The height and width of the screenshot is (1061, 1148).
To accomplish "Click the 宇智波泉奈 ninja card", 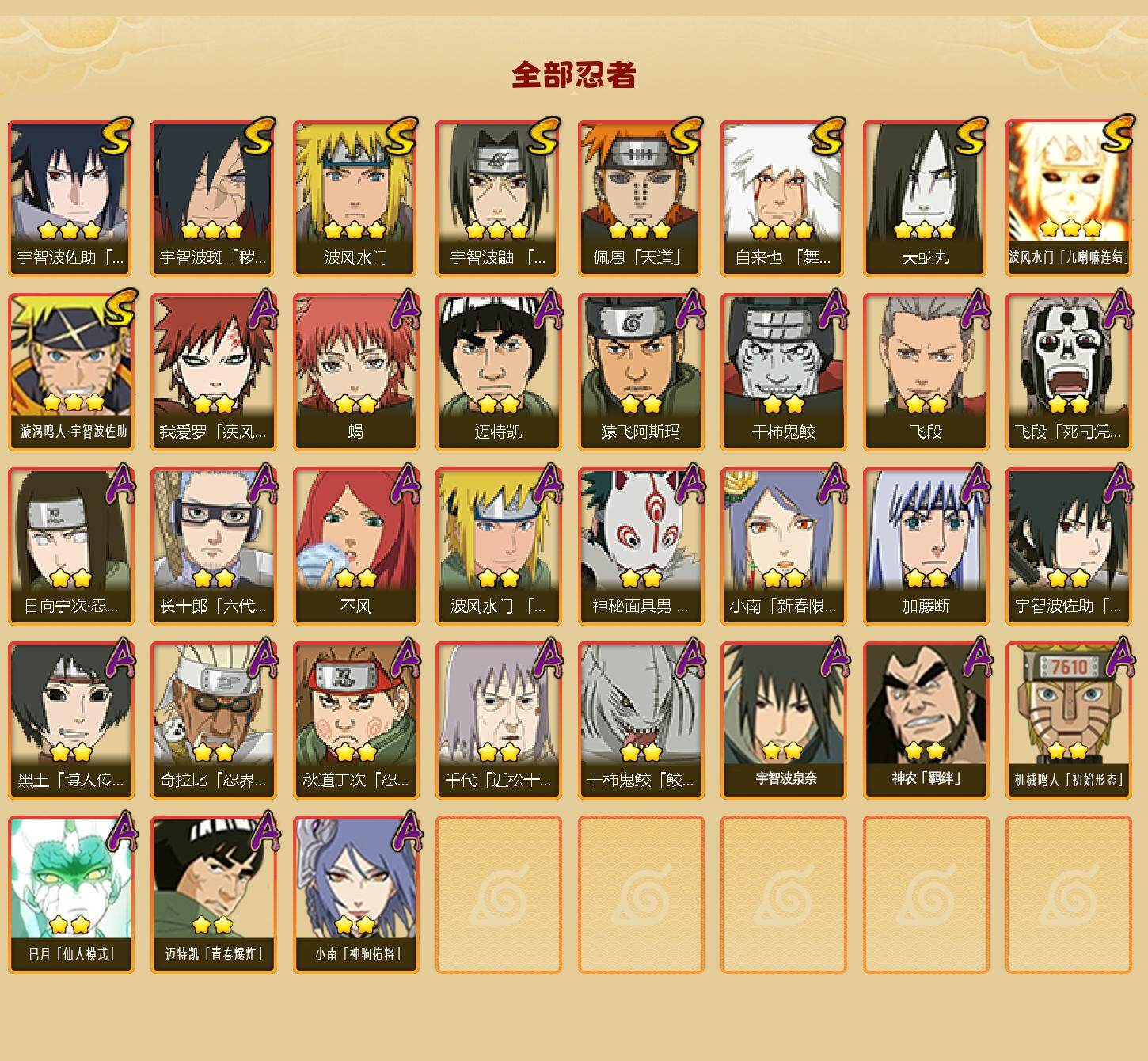I will [x=783, y=721].
